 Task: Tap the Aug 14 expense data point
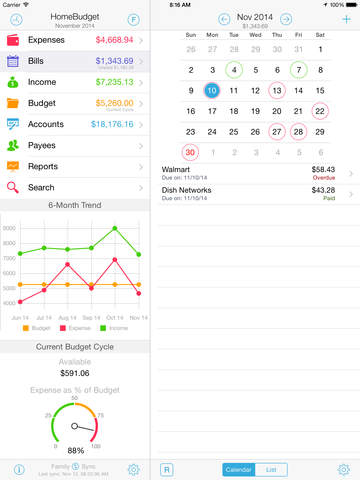click(x=67, y=264)
